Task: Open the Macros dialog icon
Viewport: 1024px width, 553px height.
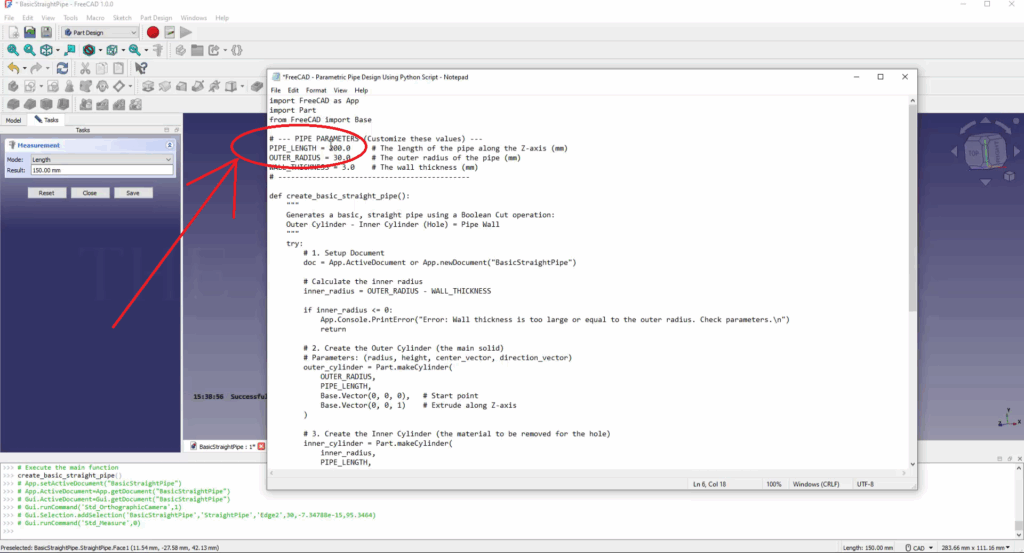Action: [170, 33]
